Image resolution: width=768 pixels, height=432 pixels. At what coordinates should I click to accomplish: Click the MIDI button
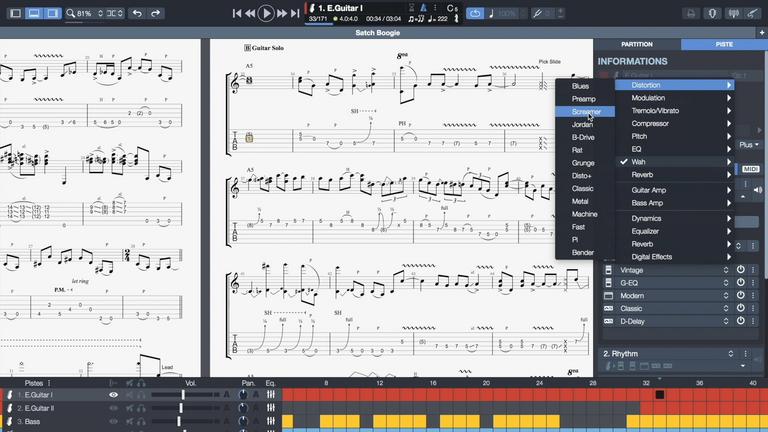[x=750, y=169]
